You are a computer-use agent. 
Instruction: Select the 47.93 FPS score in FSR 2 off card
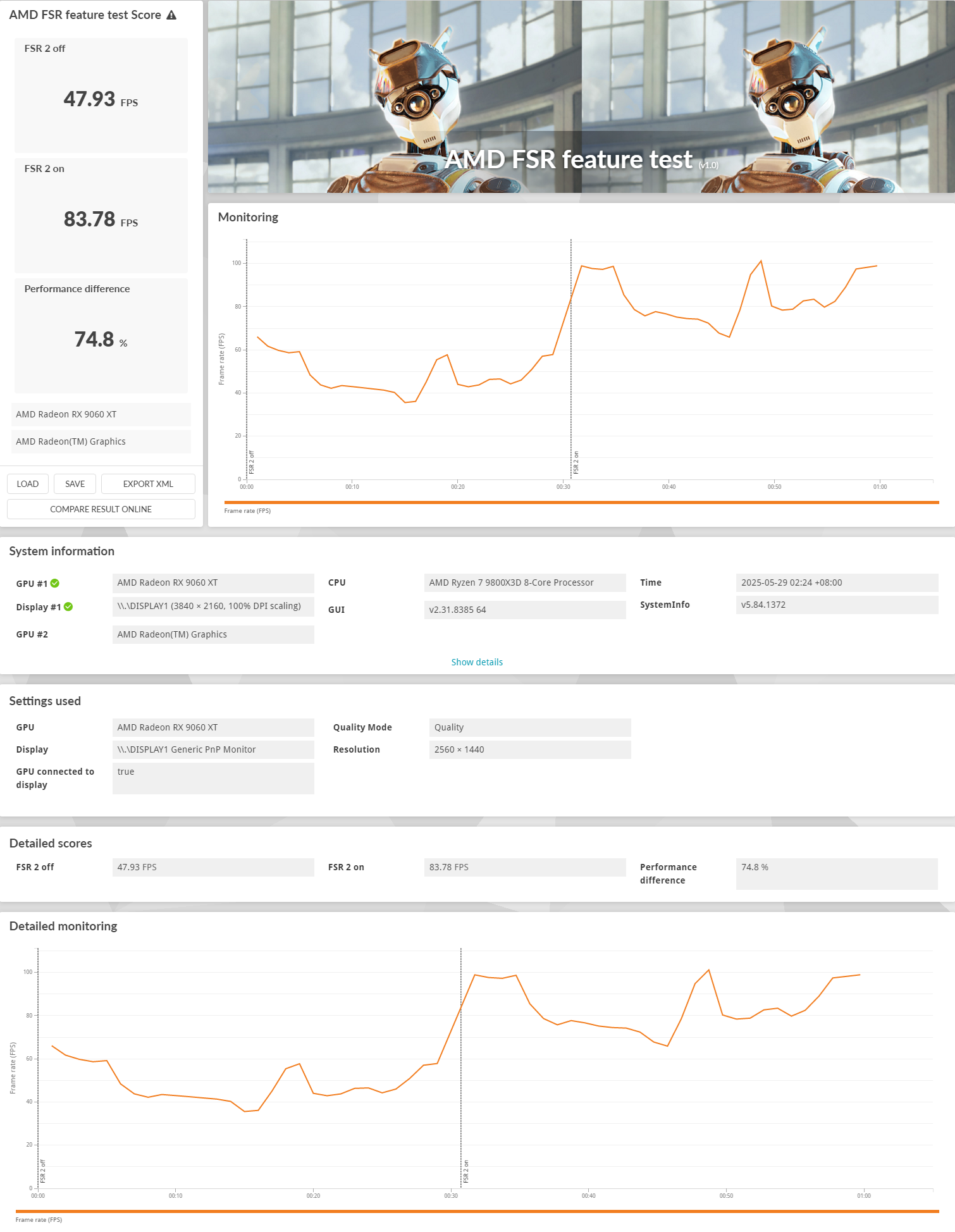click(x=101, y=99)
